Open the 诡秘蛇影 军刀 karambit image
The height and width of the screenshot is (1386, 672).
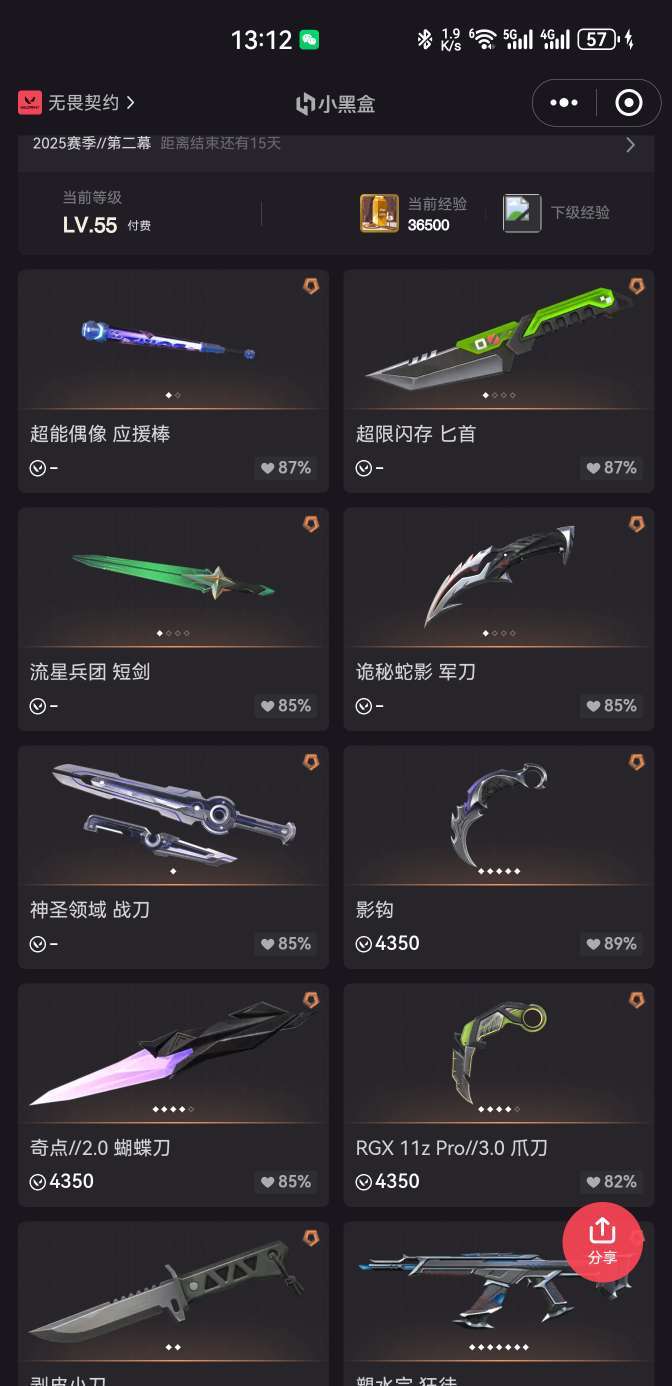[x=499, y=577]
